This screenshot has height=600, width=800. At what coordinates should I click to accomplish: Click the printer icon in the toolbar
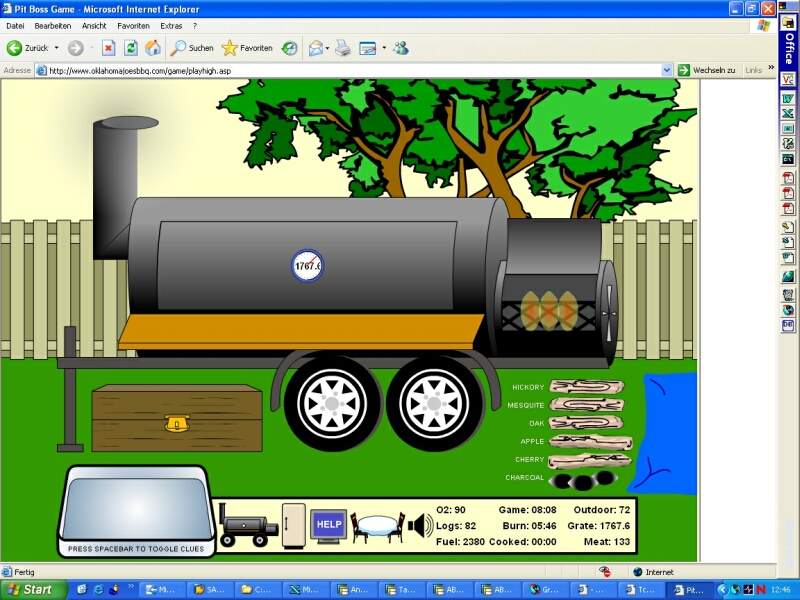click(x=343, y=48)
